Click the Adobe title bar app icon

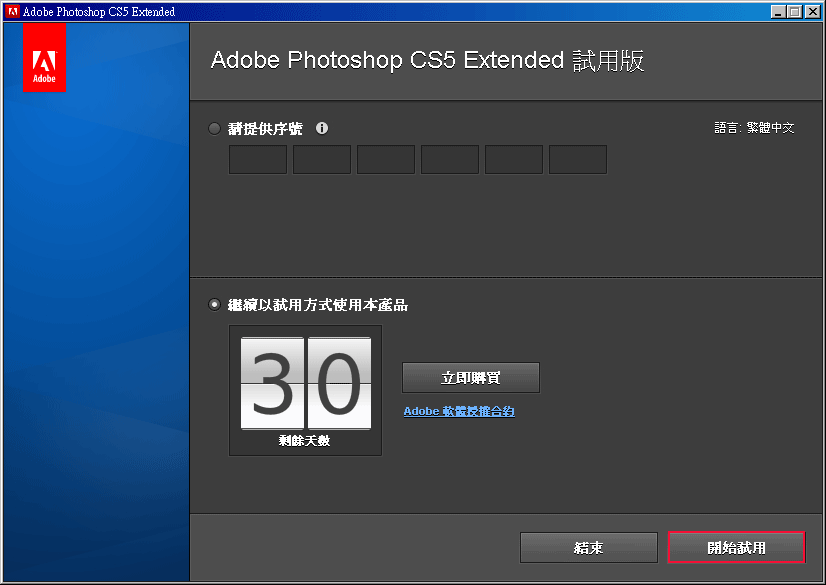(13, 12)
